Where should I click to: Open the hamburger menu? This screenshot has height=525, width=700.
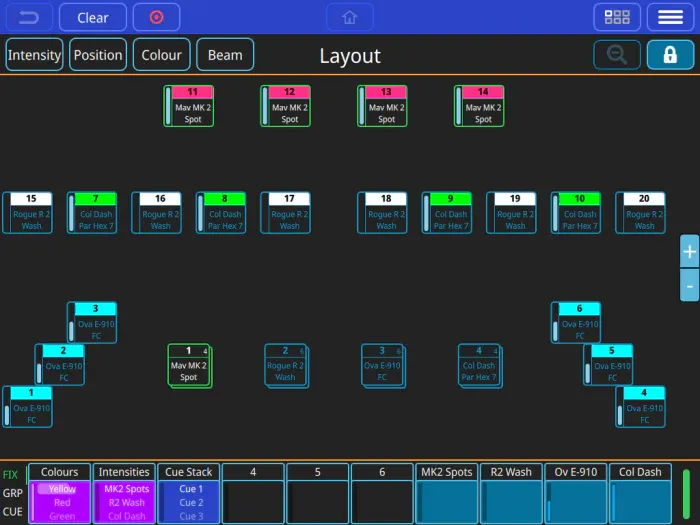coord(670,17)
